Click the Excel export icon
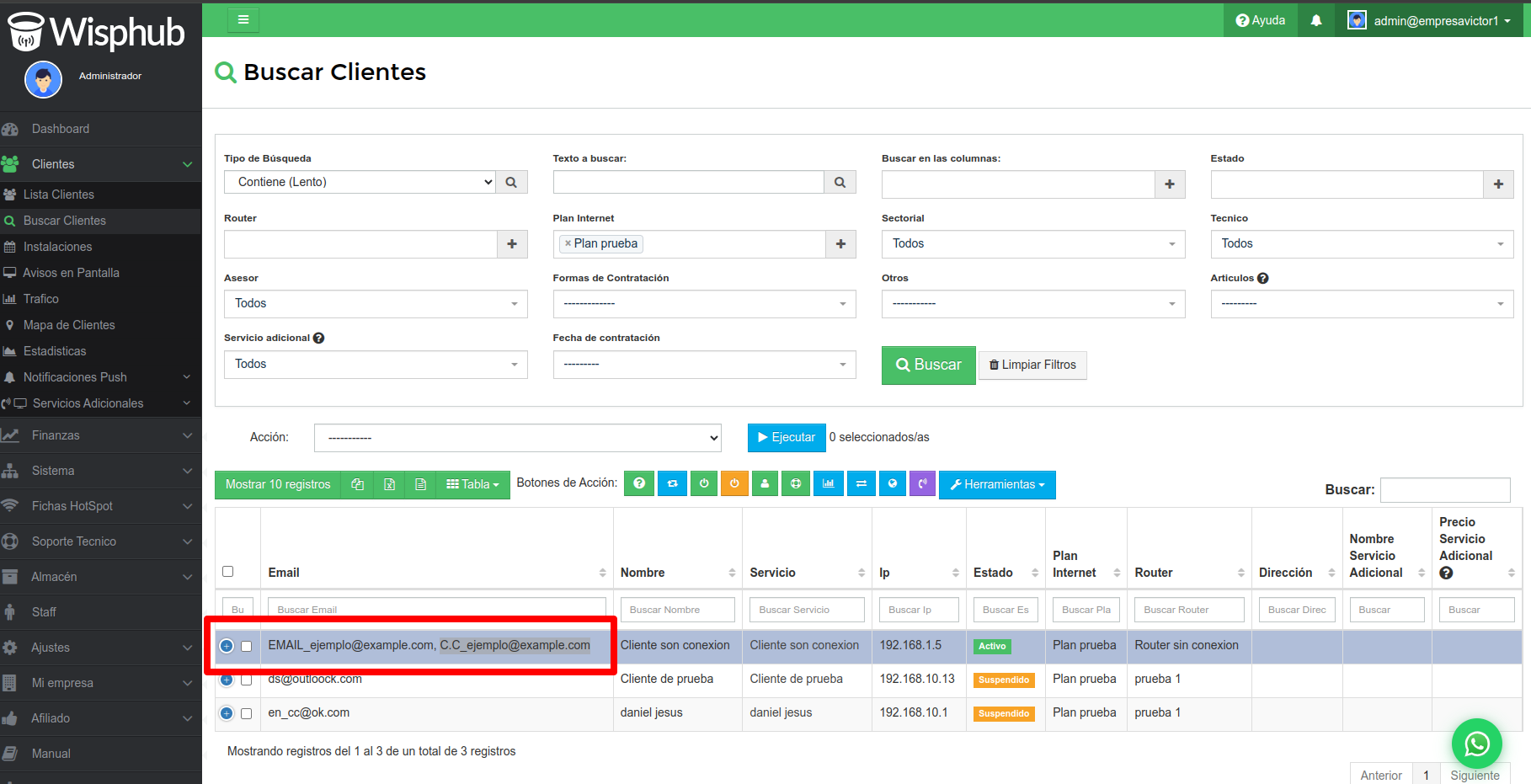The height and width of the screenshot is (784, 1531). tap(389, 484)
